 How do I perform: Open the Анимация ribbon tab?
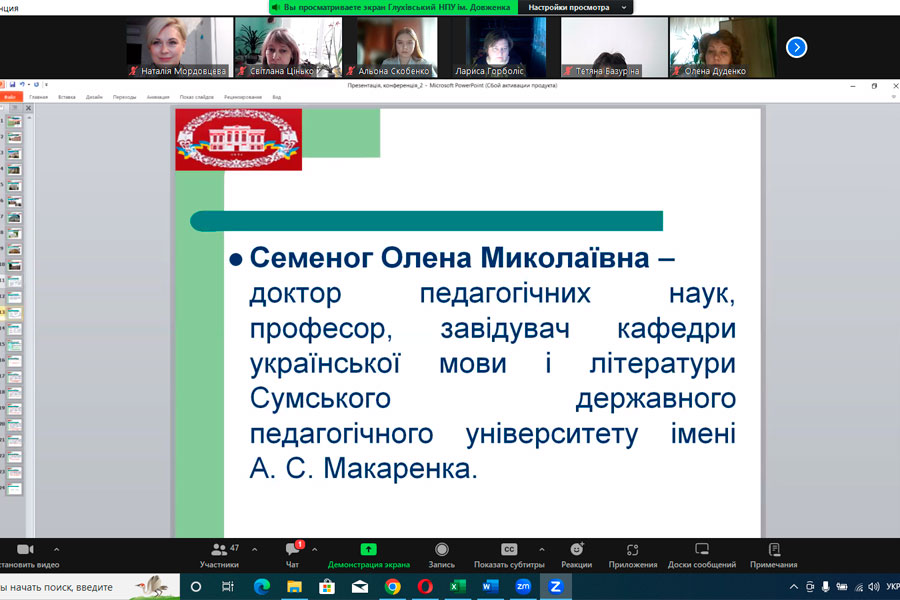pos(158,97)
